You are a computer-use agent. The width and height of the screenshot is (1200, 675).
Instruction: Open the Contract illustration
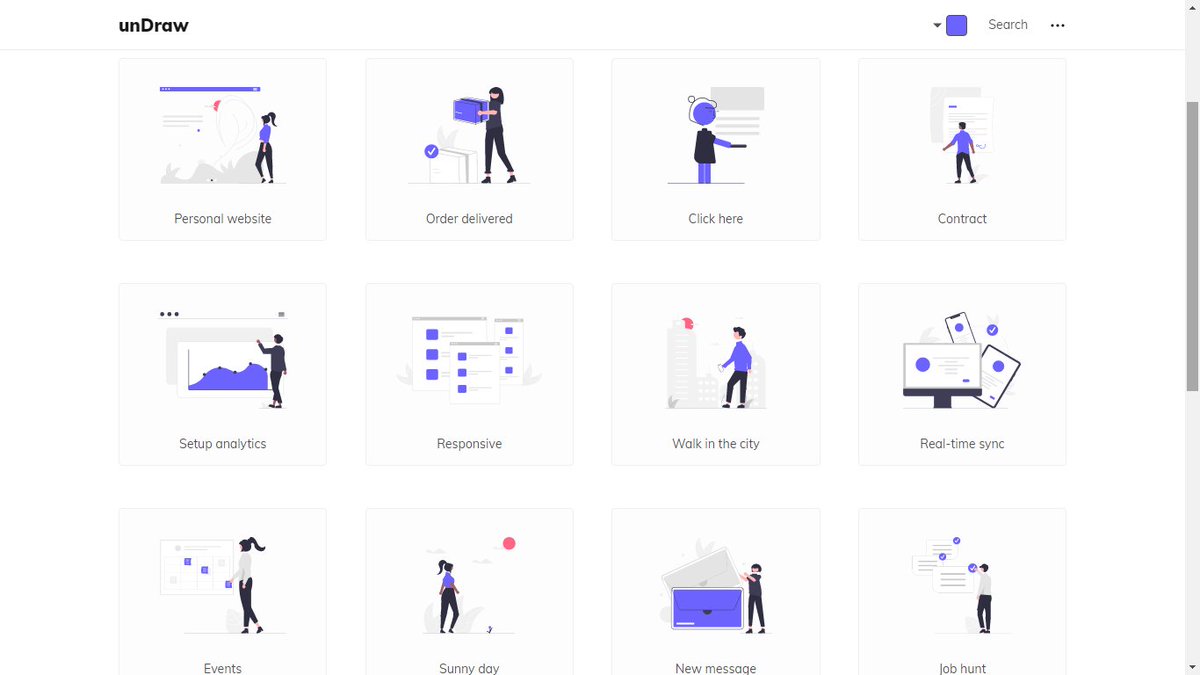tap(962, 149)
